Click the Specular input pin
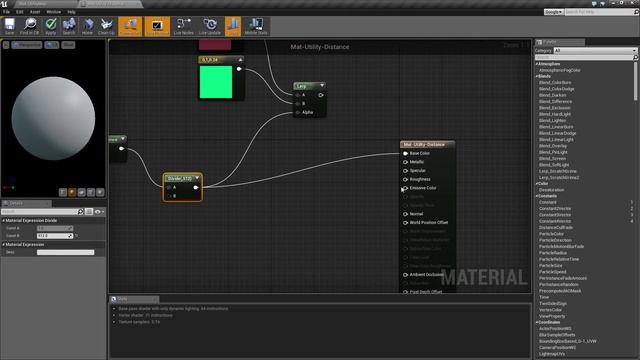Image resolution: width=640 pixels, height=360 pixels. click(405, 171)
